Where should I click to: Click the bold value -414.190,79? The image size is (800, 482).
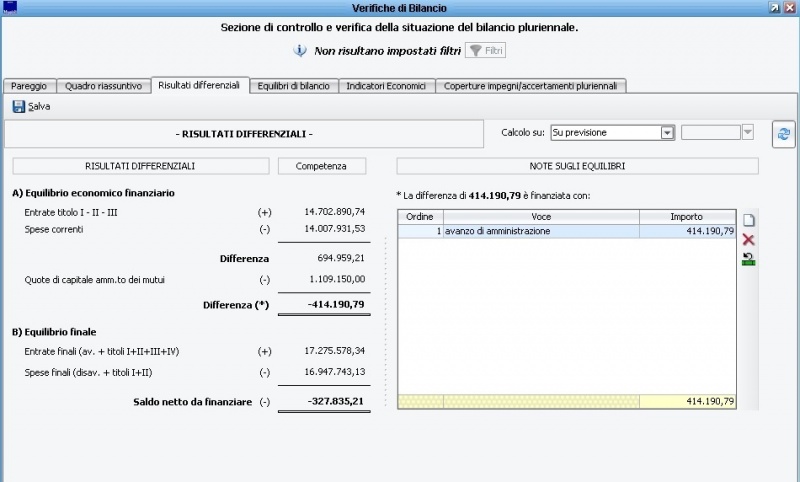[x=336, y=305]
